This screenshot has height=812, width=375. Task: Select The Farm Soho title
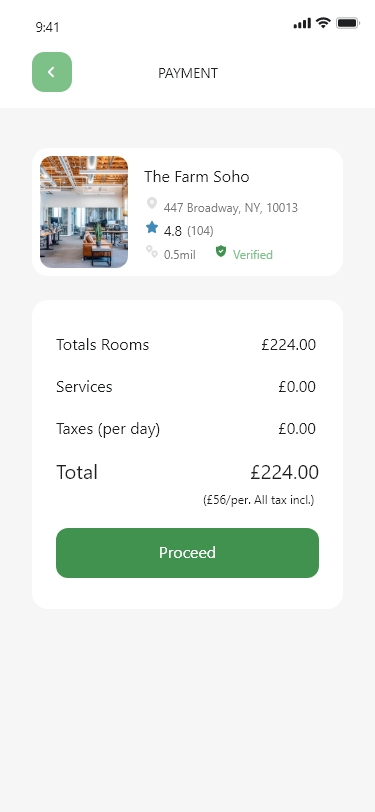click(x=197, y=177)
